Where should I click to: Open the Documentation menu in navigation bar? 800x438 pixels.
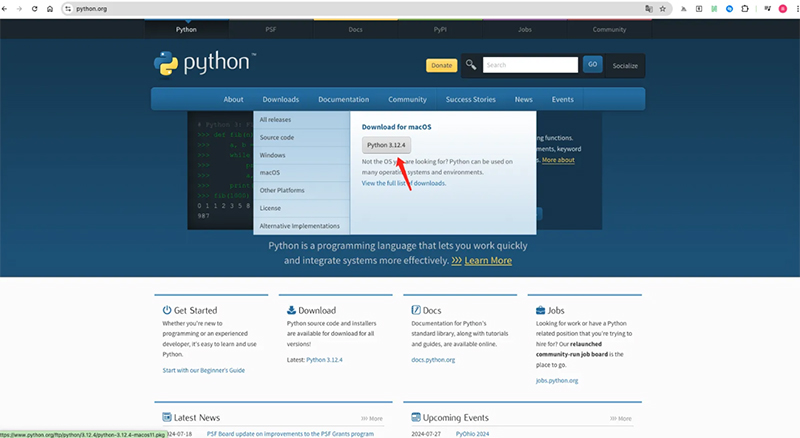[343, 99]
